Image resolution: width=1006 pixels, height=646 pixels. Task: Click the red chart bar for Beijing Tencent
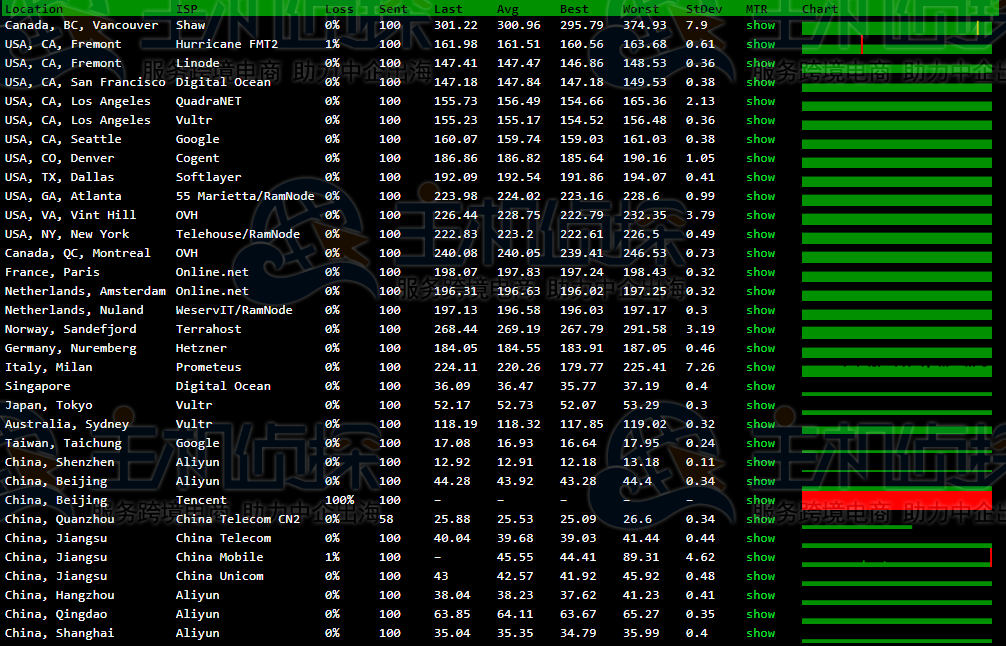point(897,500)
